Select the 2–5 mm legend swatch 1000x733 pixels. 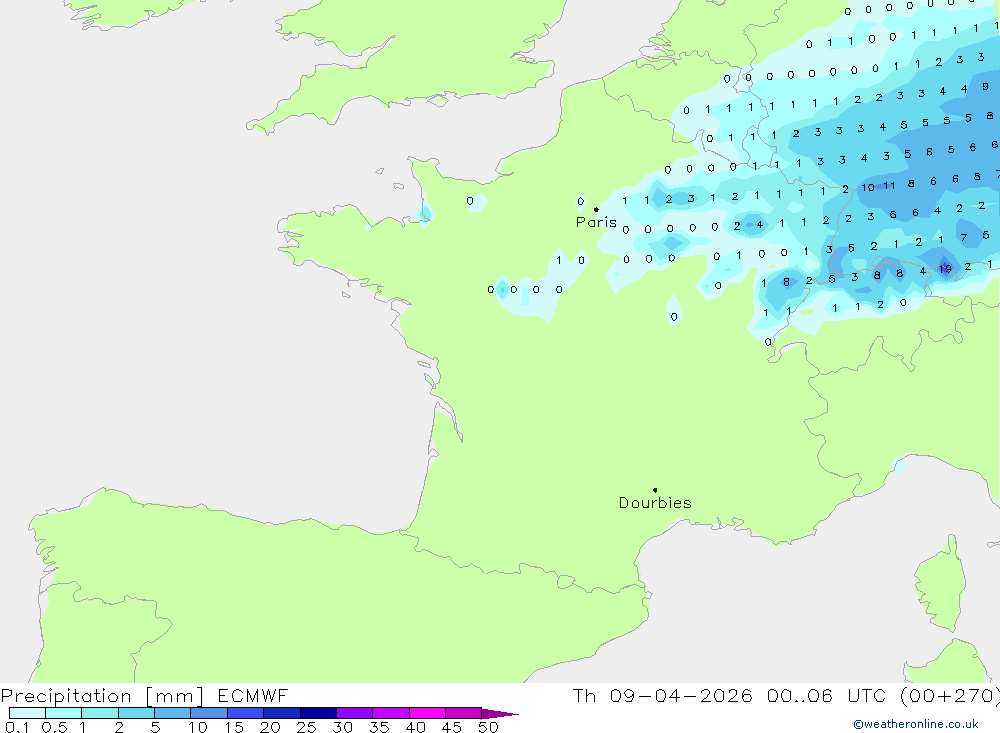click(x=136, y=713)
